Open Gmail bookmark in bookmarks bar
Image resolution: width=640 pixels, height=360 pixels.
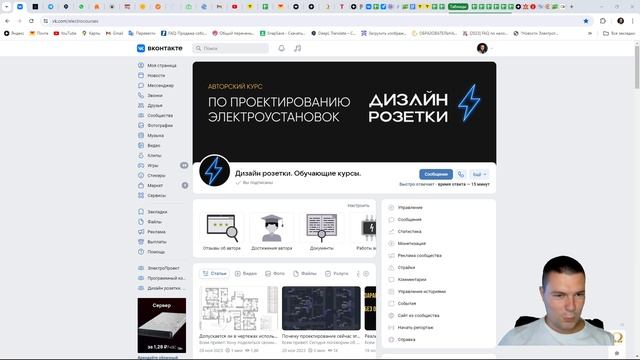(x=114, y=33)
